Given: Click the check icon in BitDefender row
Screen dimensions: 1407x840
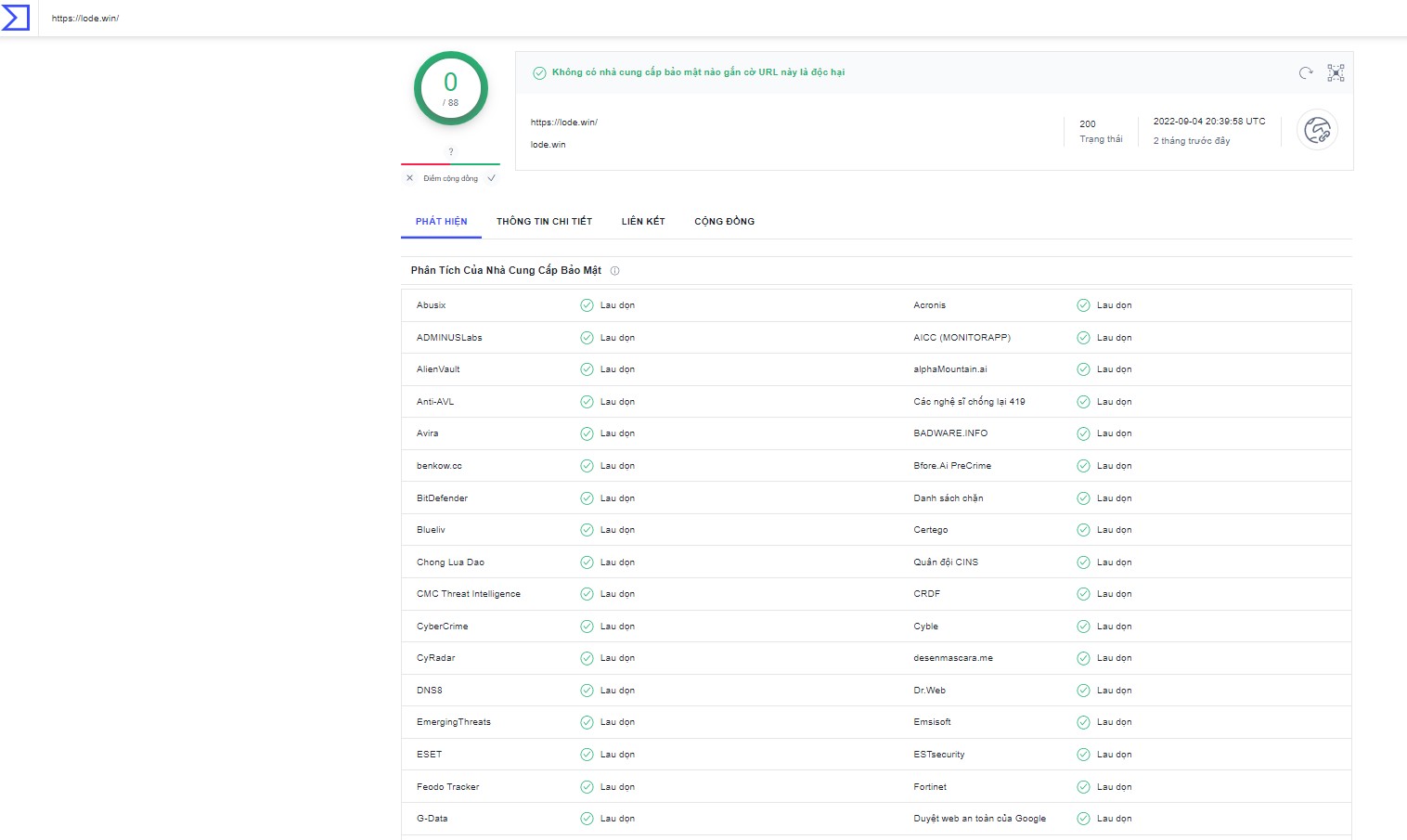Looking at the screenshot, I should 587,498.
